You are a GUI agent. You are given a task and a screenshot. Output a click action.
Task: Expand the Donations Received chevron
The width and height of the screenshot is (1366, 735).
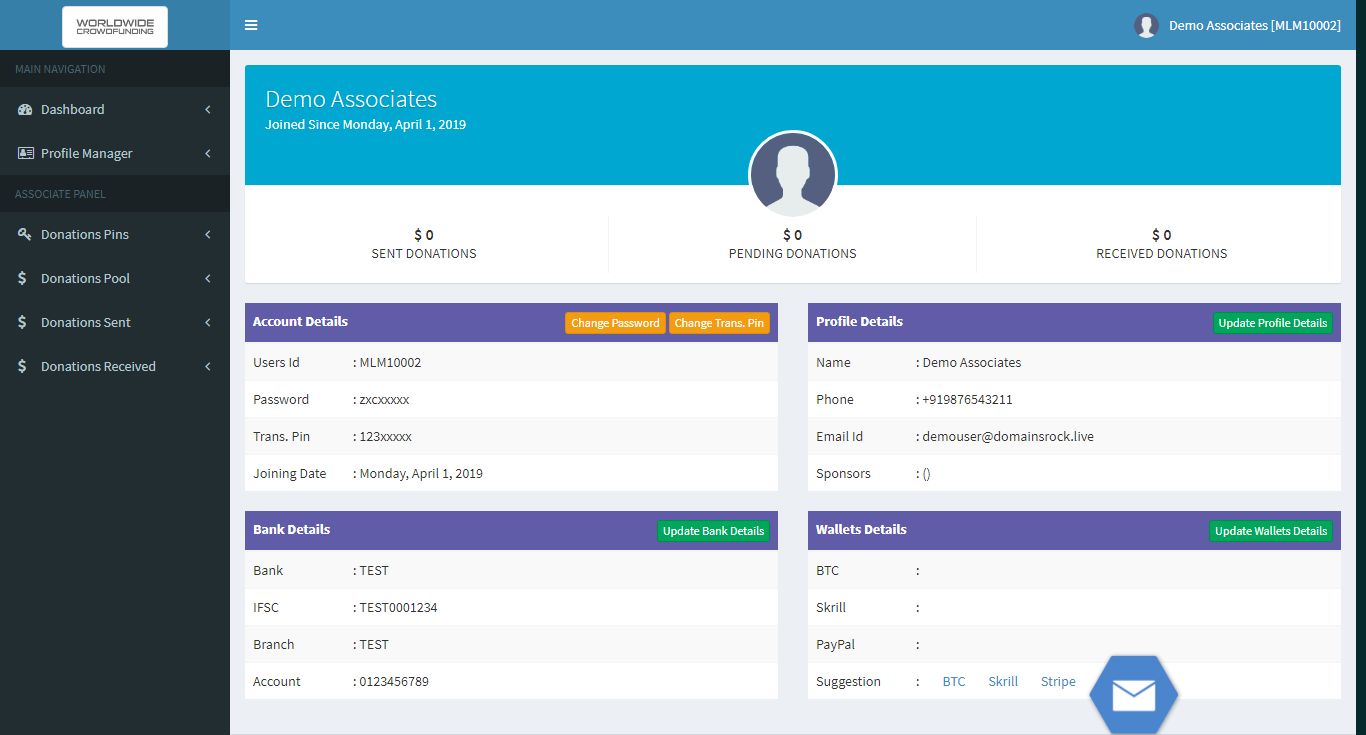pyautogui.click(x=208, y=367)
